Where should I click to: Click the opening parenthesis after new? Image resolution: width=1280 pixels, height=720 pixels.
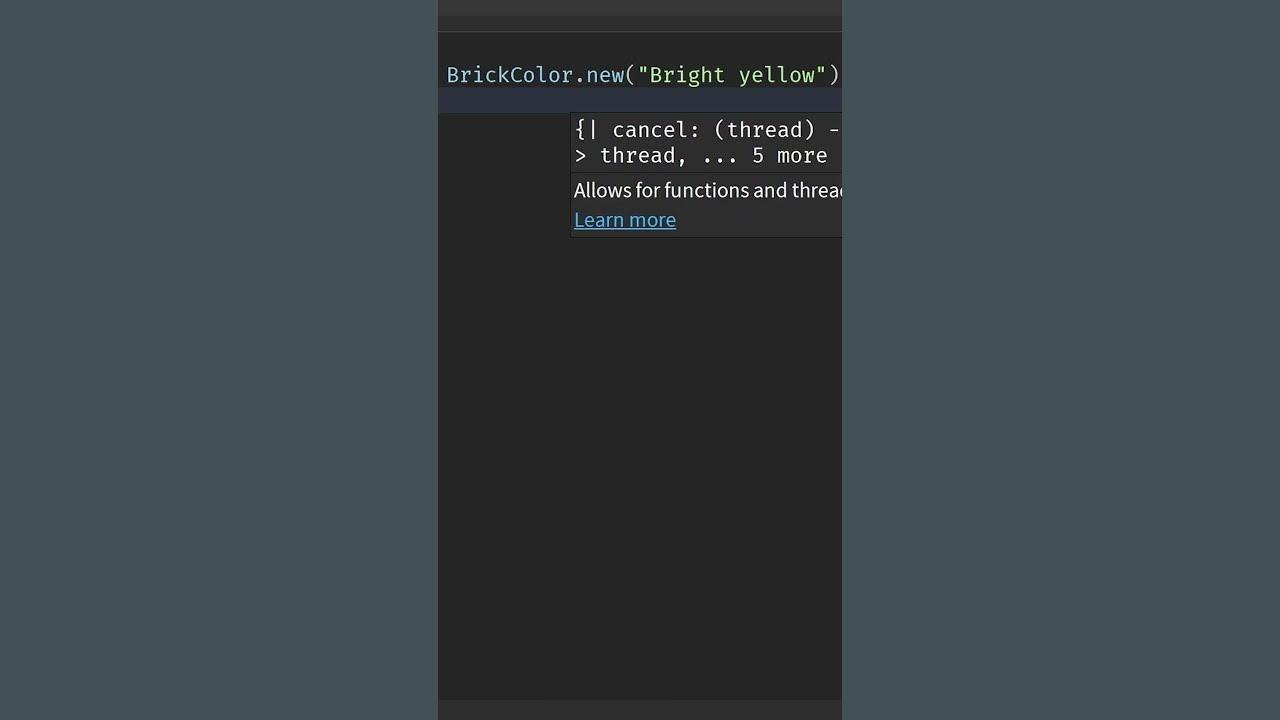click(631, 75)
